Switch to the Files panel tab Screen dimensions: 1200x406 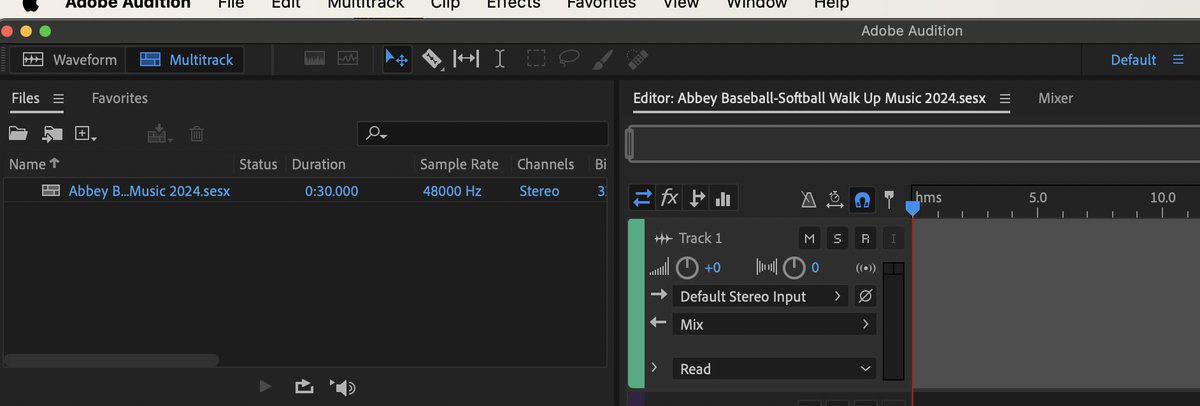tap(26, 98)
